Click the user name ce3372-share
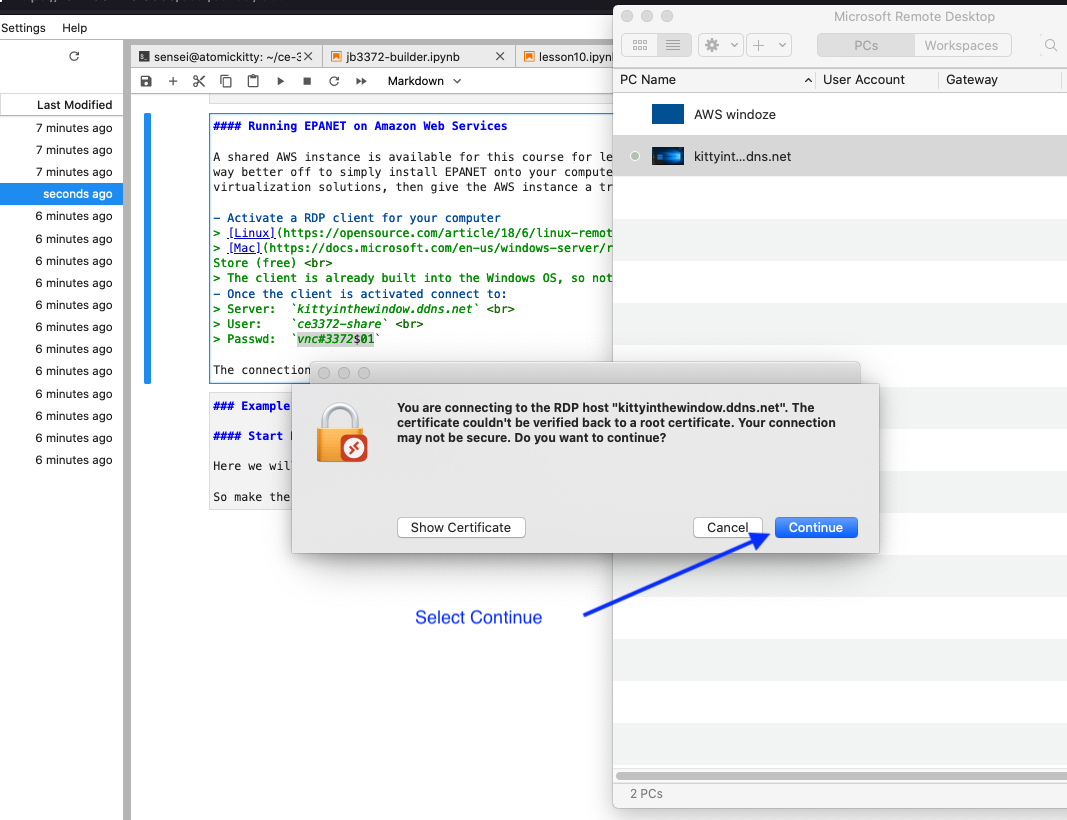The image size is (1067, 820). (x=339, y=324)
